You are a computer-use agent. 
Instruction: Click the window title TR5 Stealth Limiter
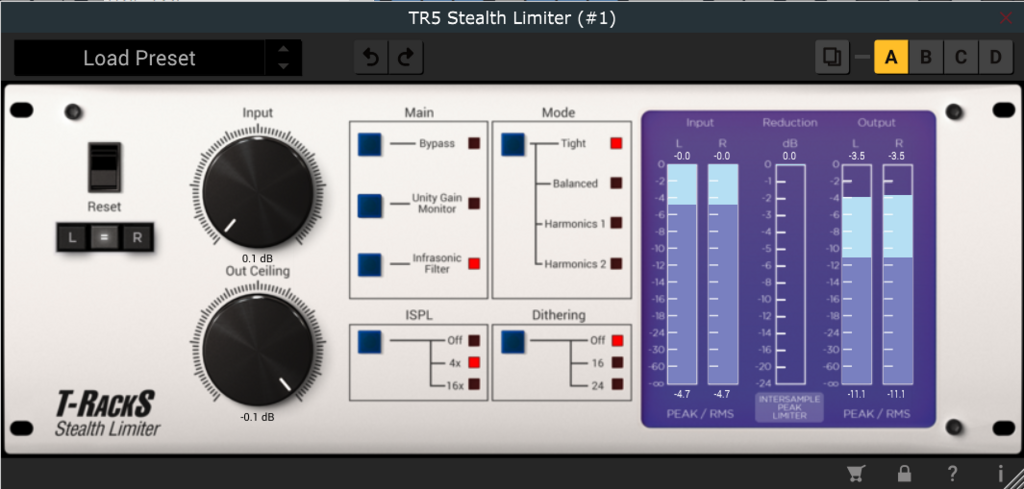click(512, 18)
